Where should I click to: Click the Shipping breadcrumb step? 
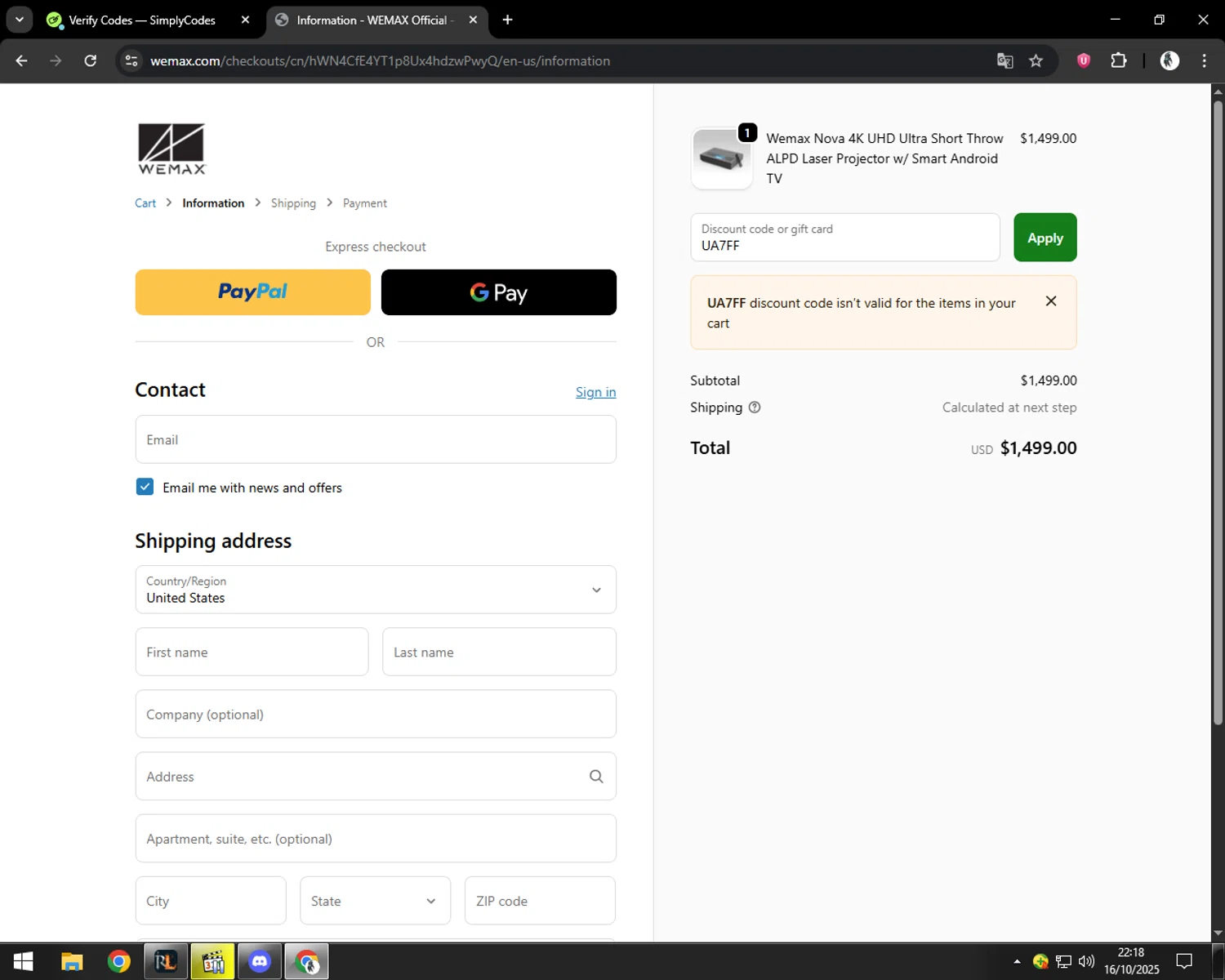pos(293,203)
